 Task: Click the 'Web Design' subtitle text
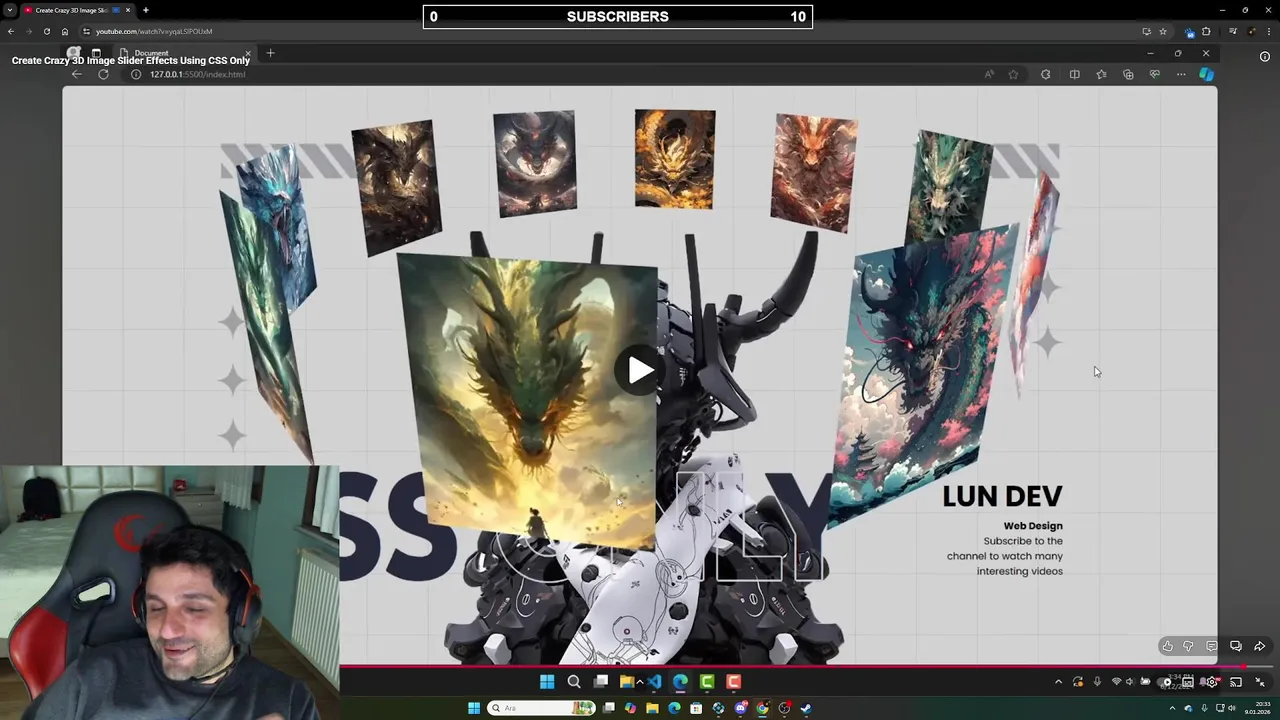(x=1033, y=526)
